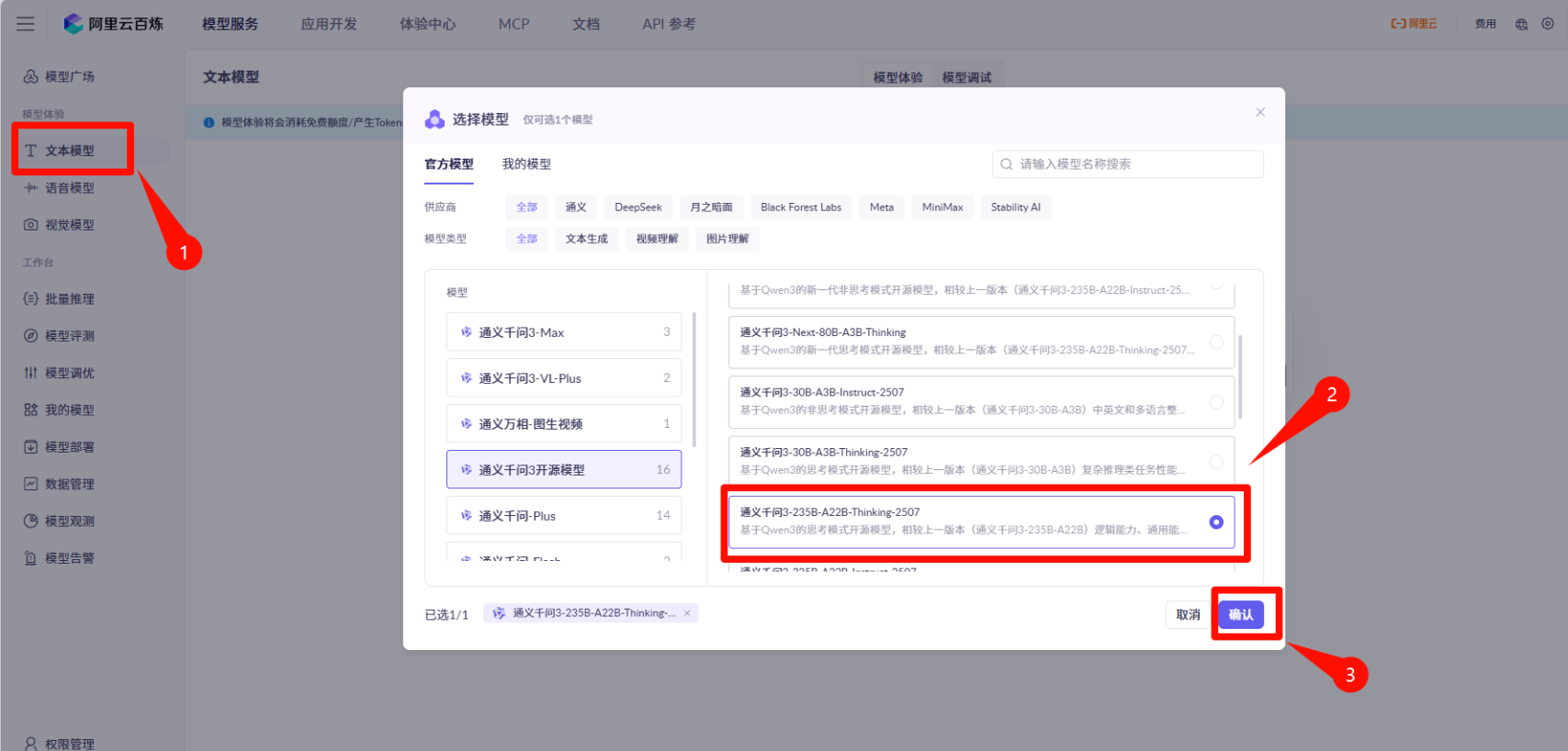Open the 应用开发 top menu

(x=329, y=24)
